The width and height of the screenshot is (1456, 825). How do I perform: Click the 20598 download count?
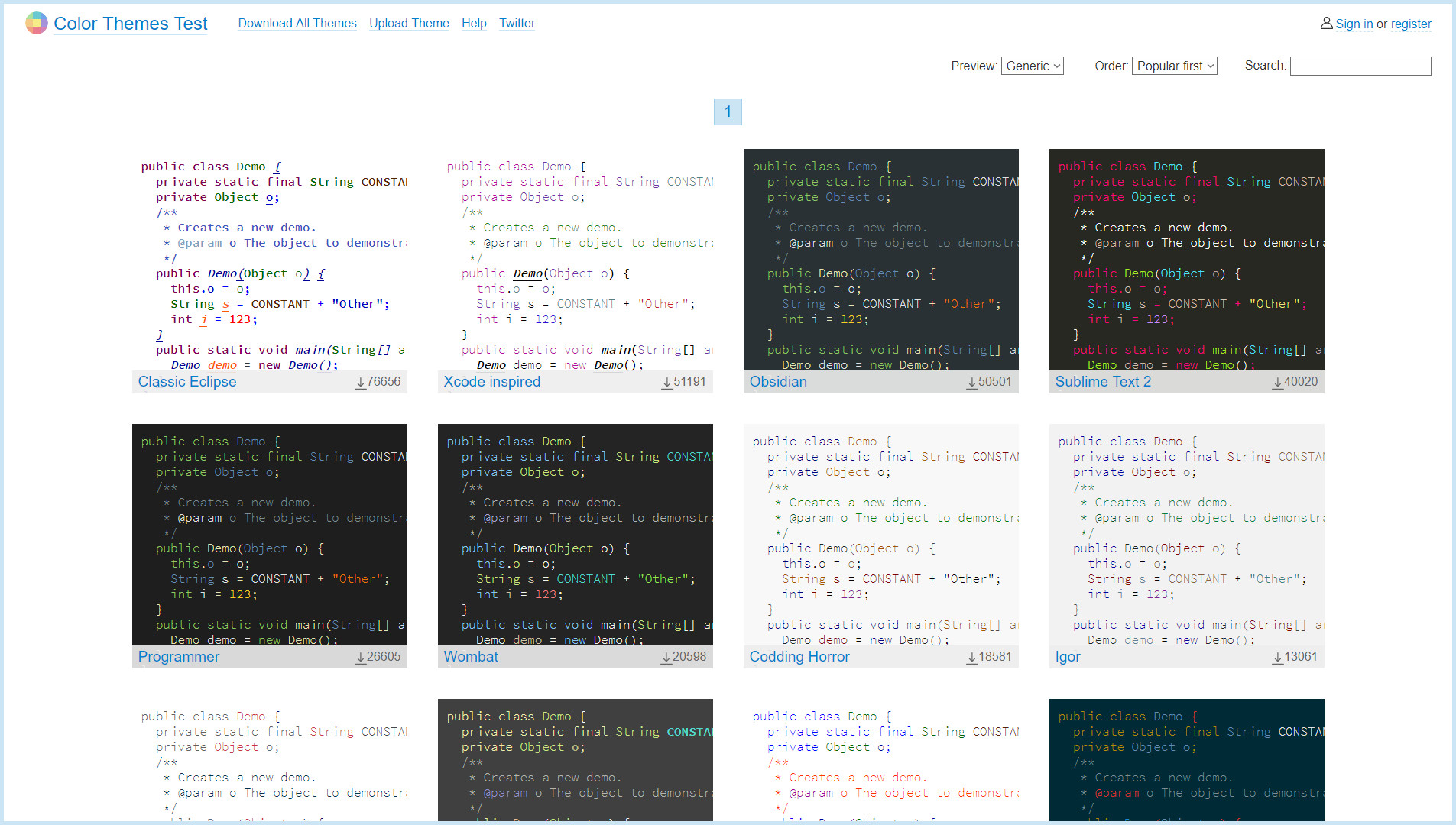point(689,657)
